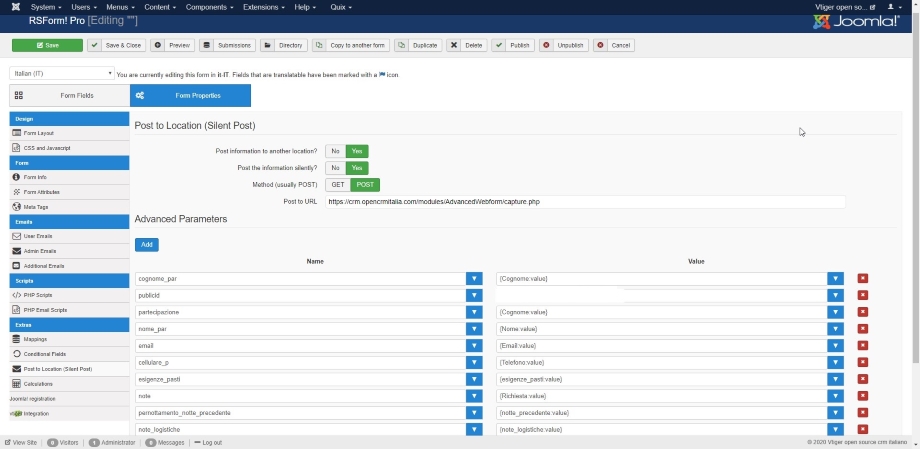Open the Italian (IT) language dropdown

62,74
